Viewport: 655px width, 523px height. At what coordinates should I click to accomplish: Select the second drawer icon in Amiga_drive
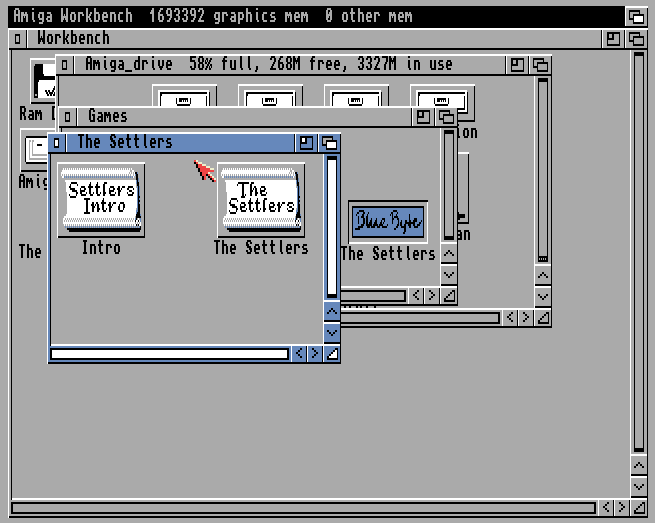tap(270, 96)
